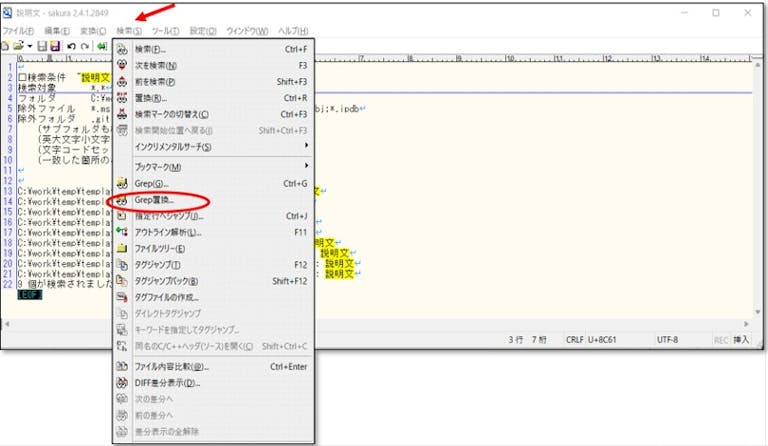The image size is (768, 446).
Task: Click the vertical scrollbar down arrow
Action: click(x=758, y=312)
